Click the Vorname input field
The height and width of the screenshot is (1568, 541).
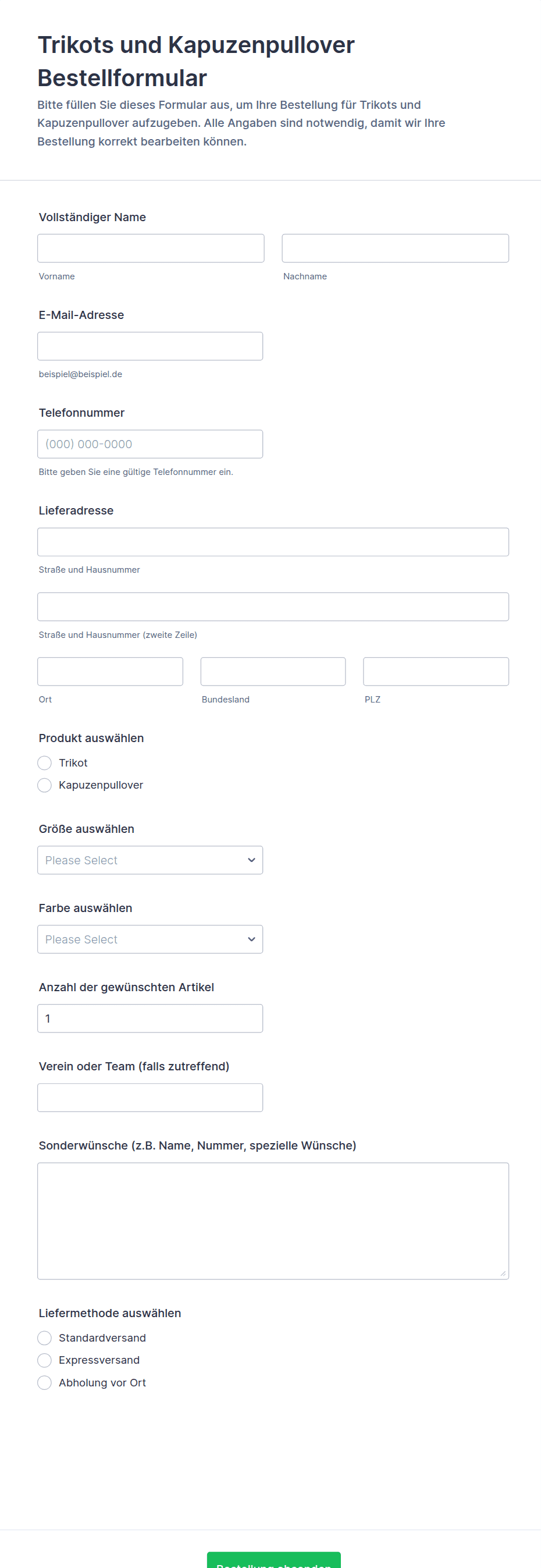point(150,249)
